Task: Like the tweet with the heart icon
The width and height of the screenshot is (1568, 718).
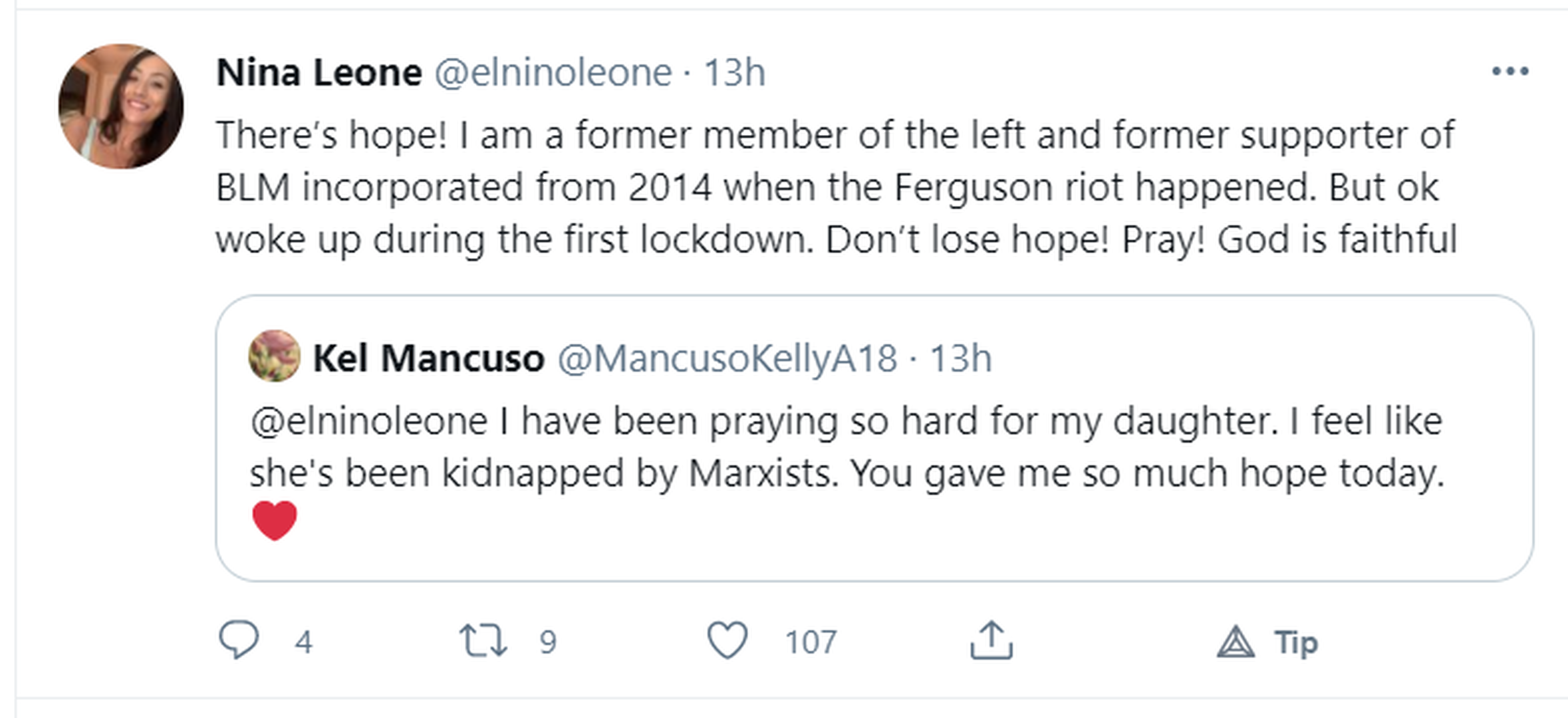Action: [727, 640]
